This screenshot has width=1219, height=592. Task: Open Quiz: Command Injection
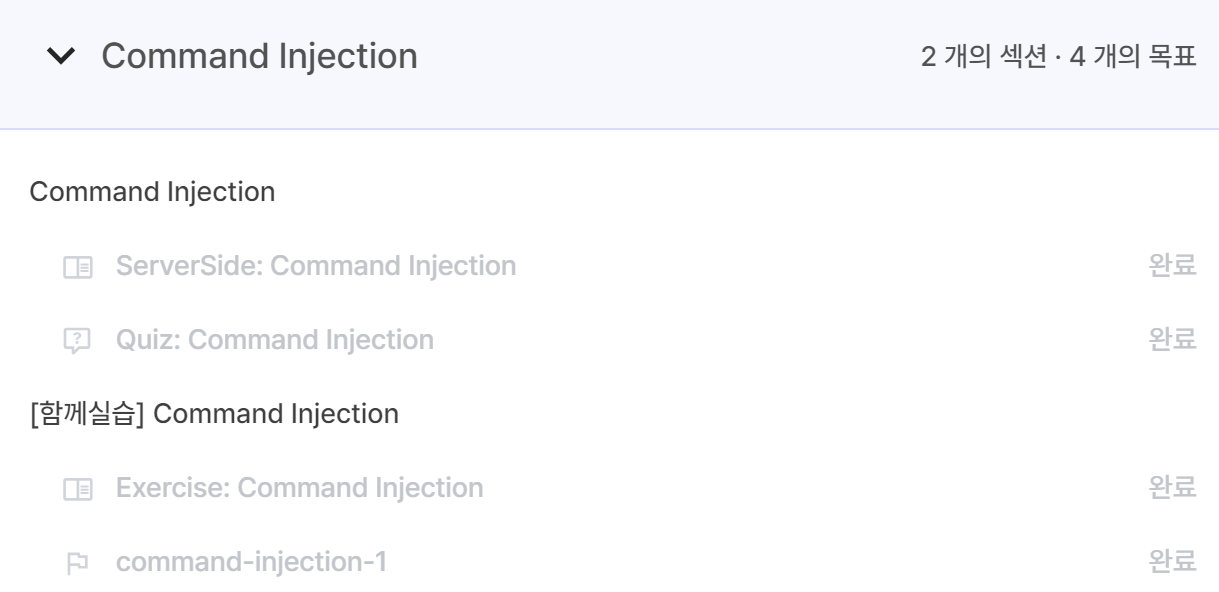(x=275, y=340)
